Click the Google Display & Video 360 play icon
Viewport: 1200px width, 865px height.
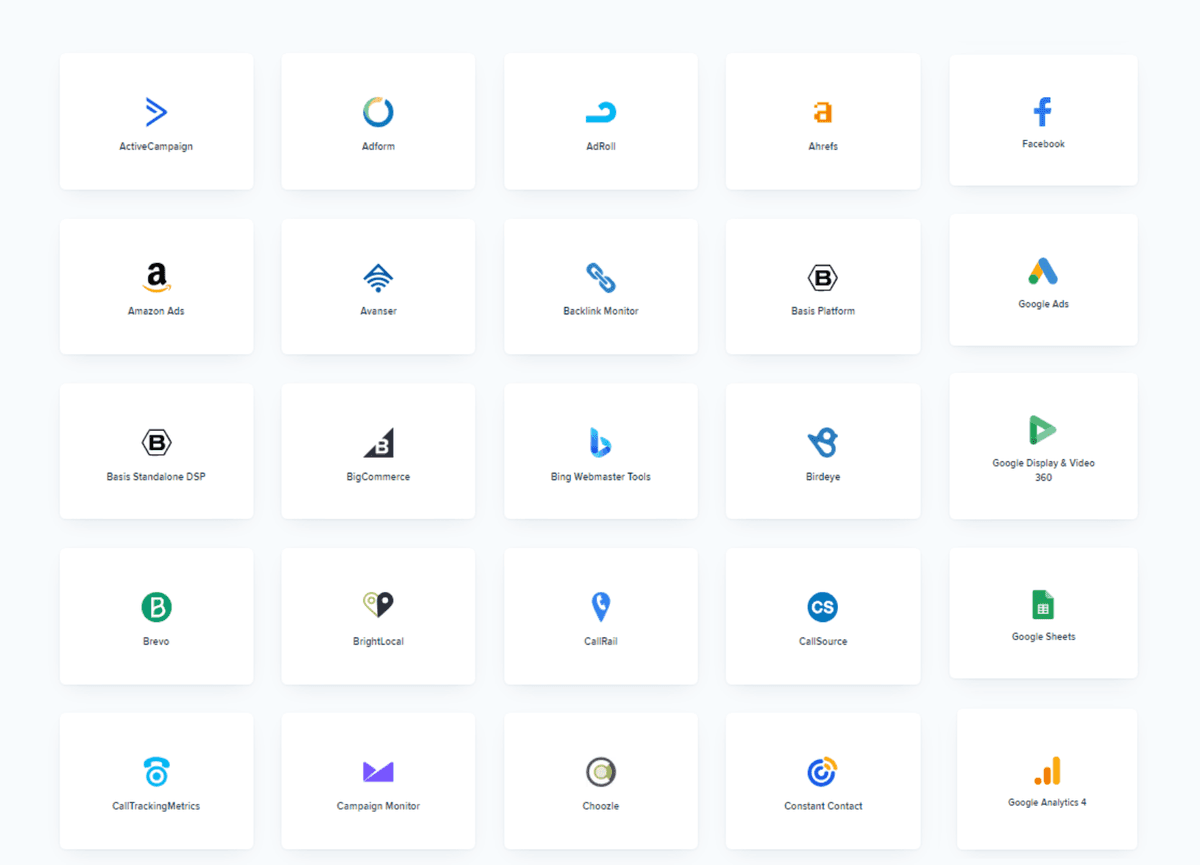tap(1043, 430)
